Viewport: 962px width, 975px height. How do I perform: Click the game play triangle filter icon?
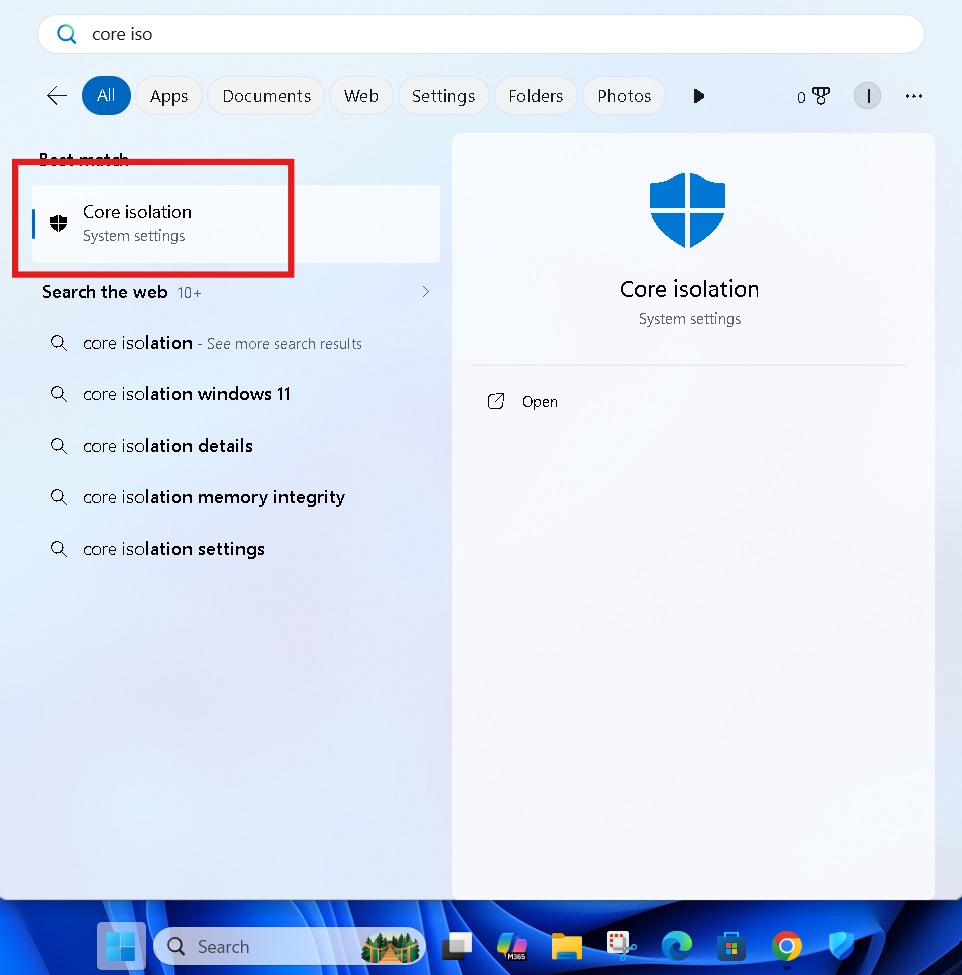point(698,96)
